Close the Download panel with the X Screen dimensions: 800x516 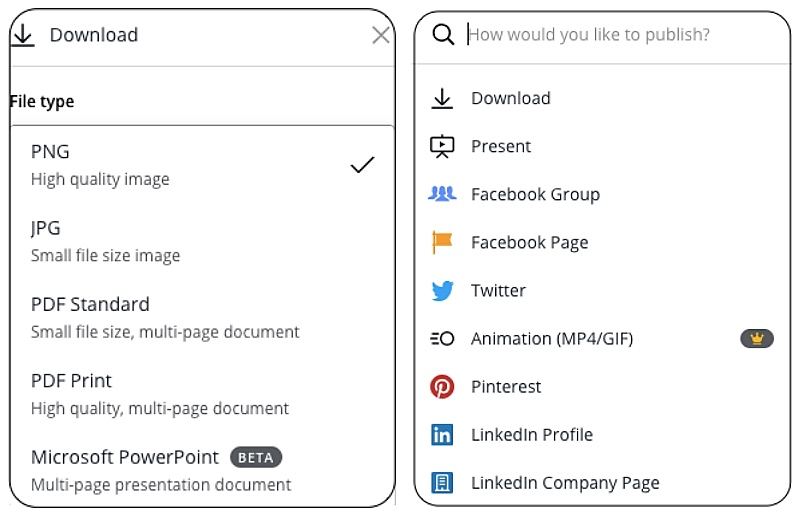click(x=381, y=35)
